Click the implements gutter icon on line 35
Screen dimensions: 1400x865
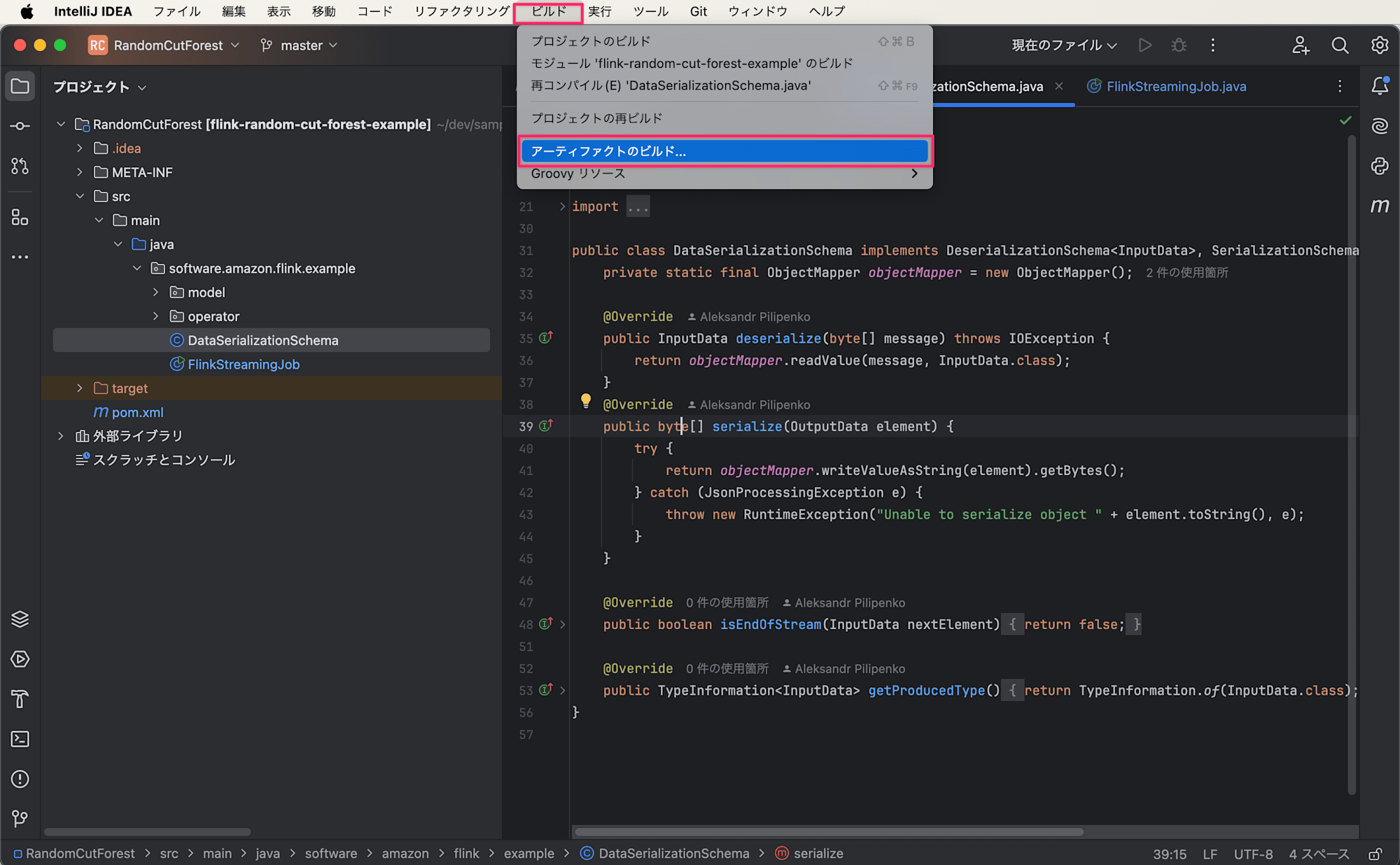(x=546, y=338)
